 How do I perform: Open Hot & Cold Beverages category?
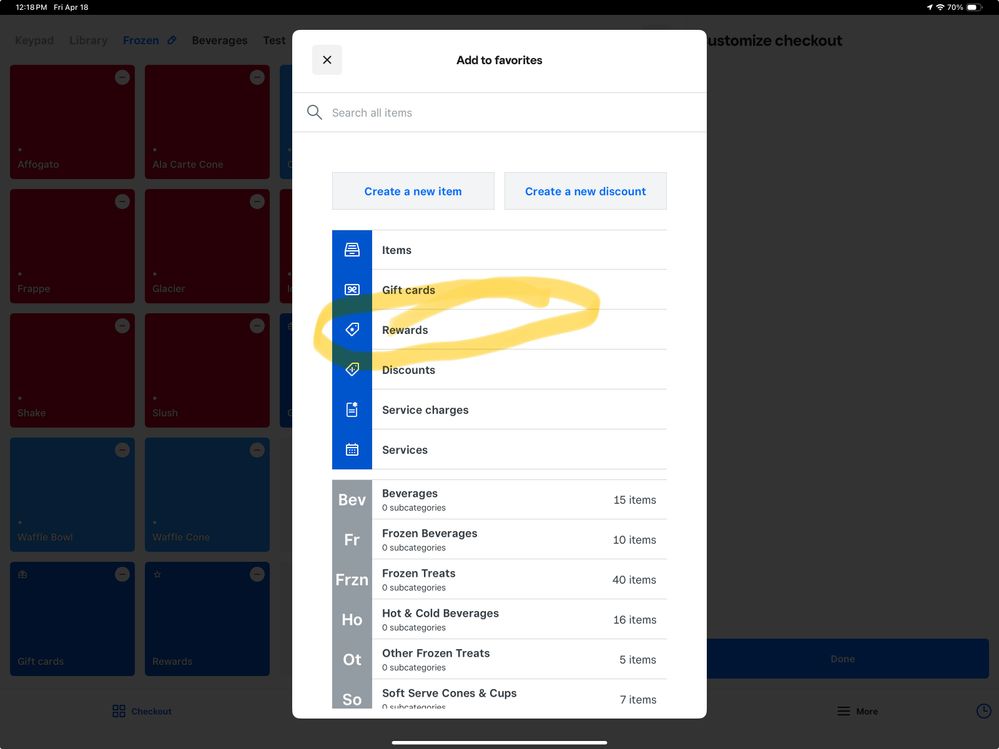tap(500, 620)
